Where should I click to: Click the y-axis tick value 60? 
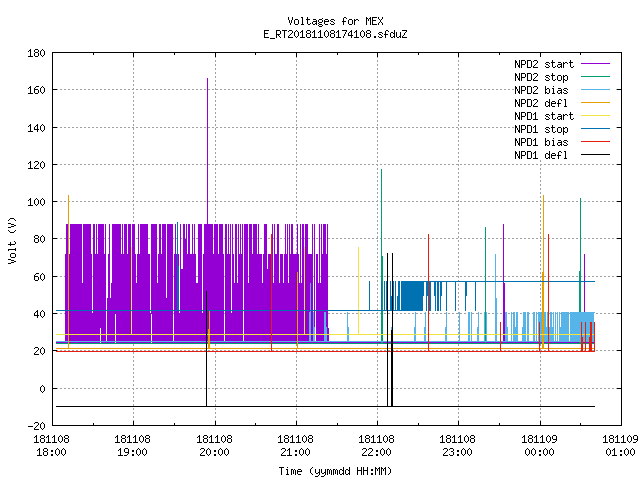coord(39,277)
